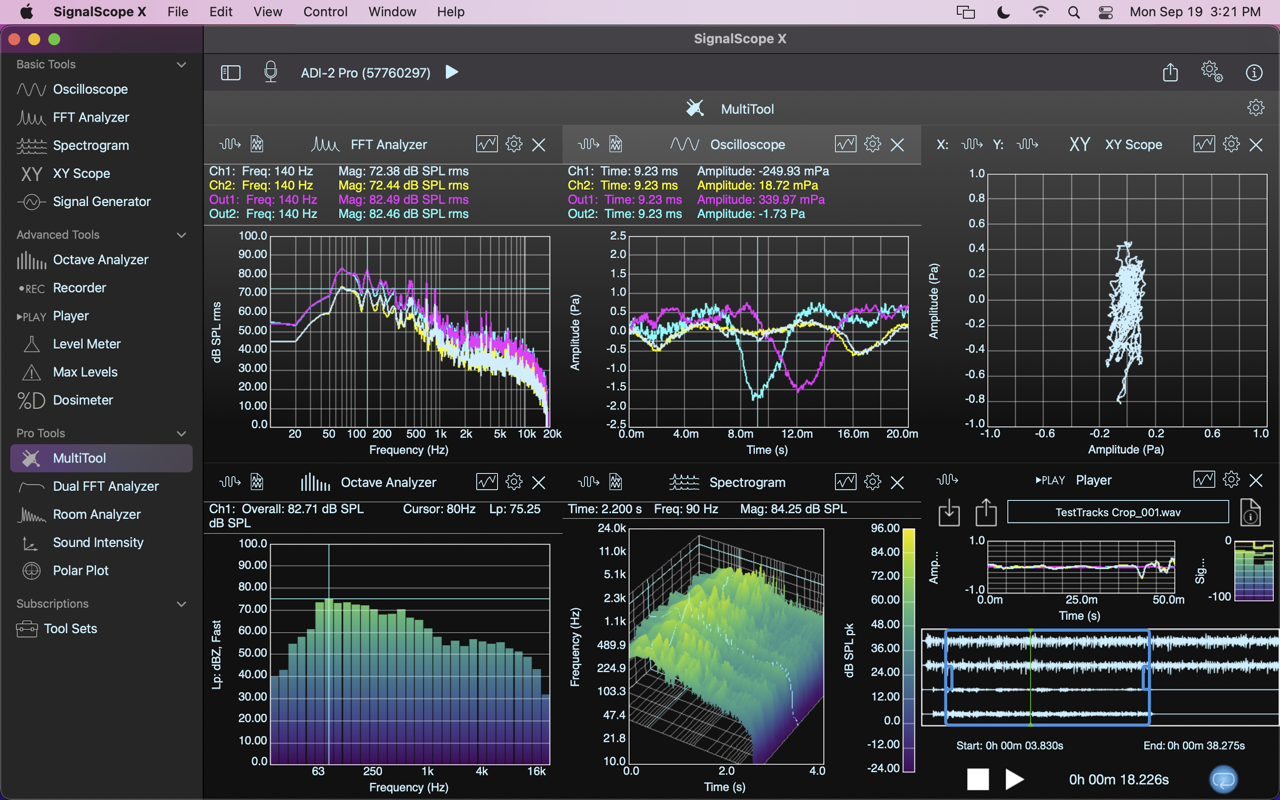The height and width of the screenshot is (800, 1280).
Task: Open the Window menu
Action: (x=392, y=12)
